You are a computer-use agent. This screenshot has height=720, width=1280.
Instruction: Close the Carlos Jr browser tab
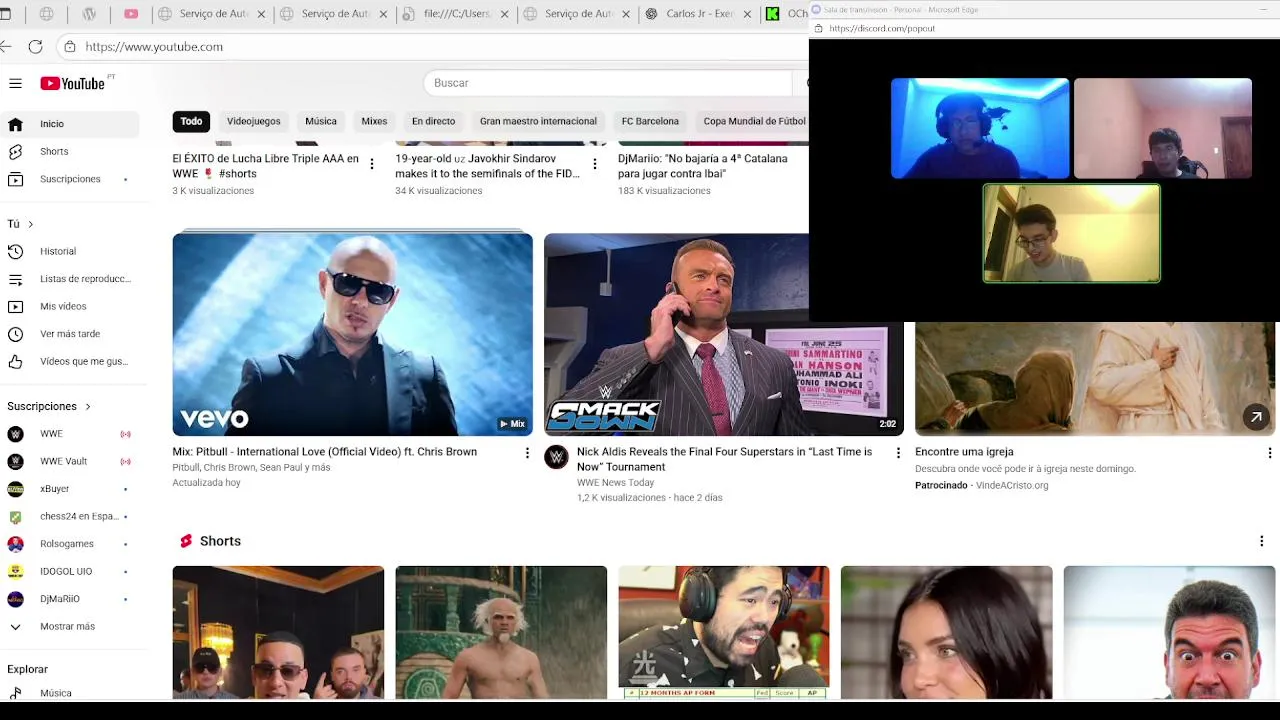point(747,14)
